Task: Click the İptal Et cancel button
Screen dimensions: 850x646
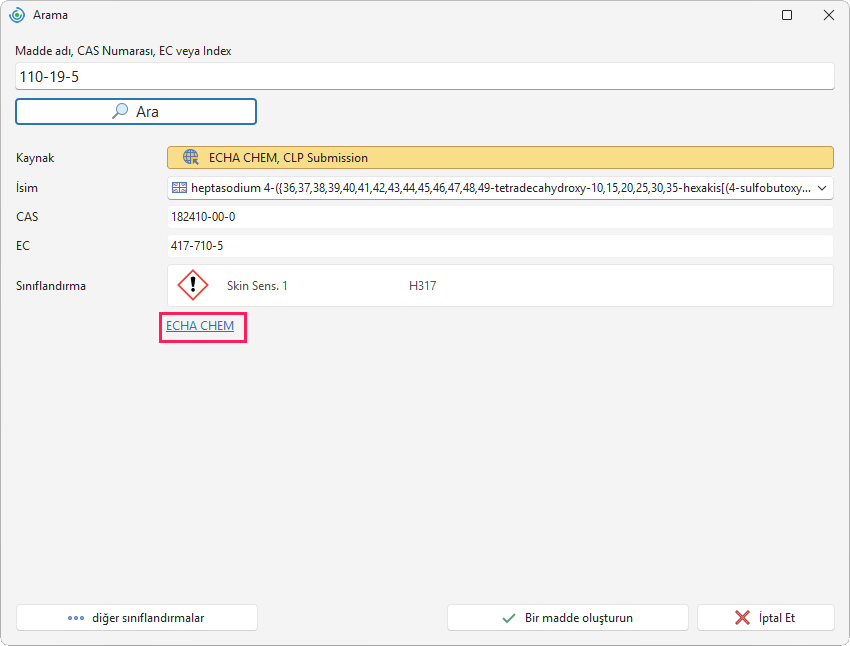Action: pos(765,618)
